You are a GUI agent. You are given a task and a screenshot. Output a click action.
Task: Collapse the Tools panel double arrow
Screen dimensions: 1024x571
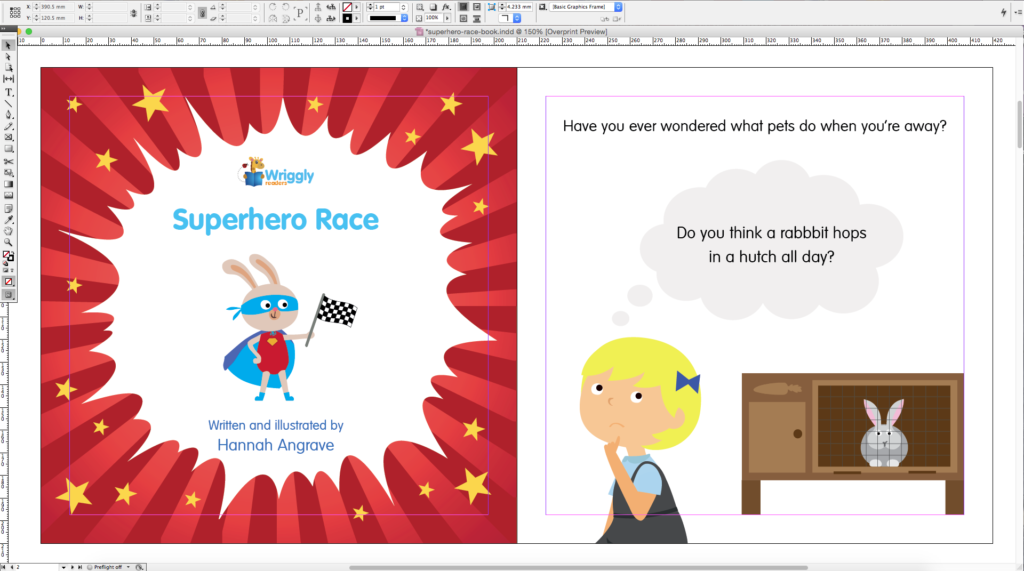click(5, 29)
